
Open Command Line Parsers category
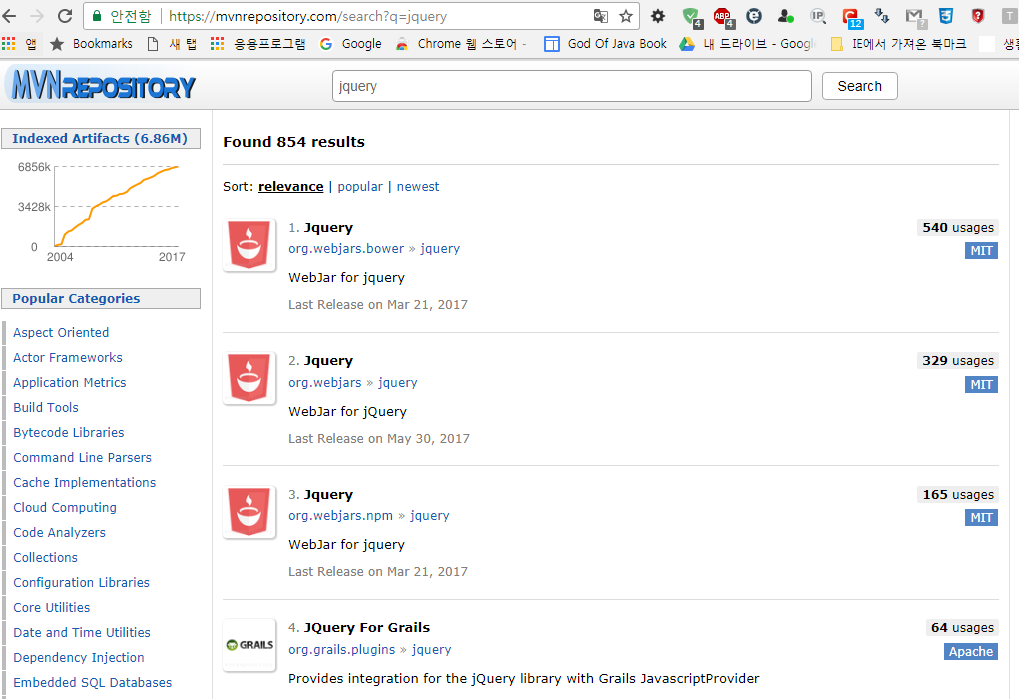pyautogui.click(x=82, y=457)
